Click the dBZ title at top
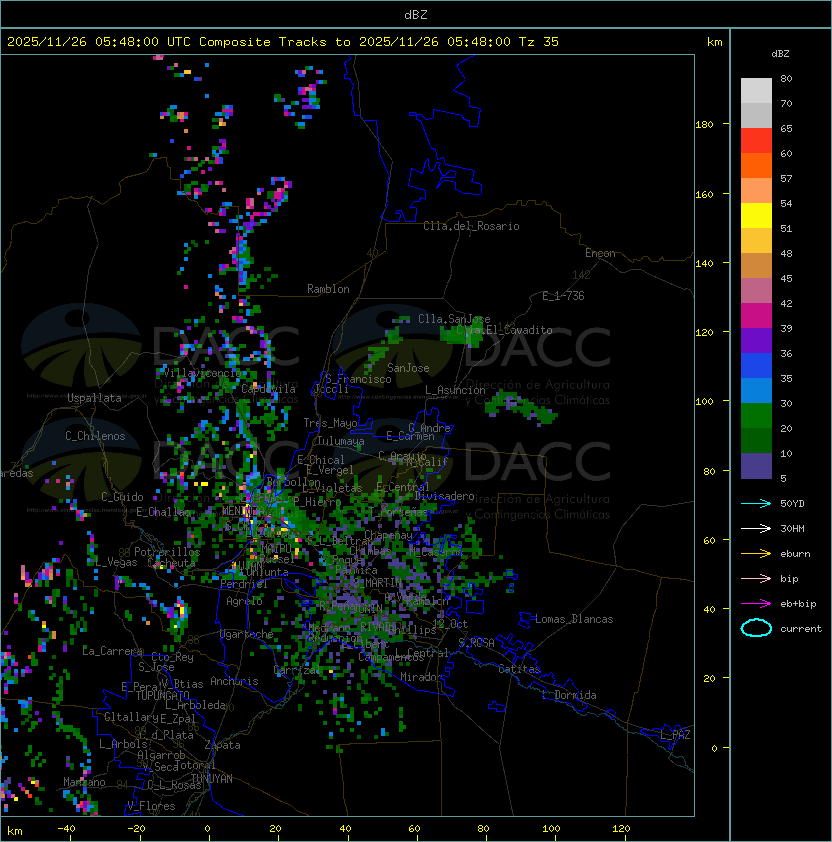Image resolution: width=832 pixels, height=842 pixels. point(416,15)
